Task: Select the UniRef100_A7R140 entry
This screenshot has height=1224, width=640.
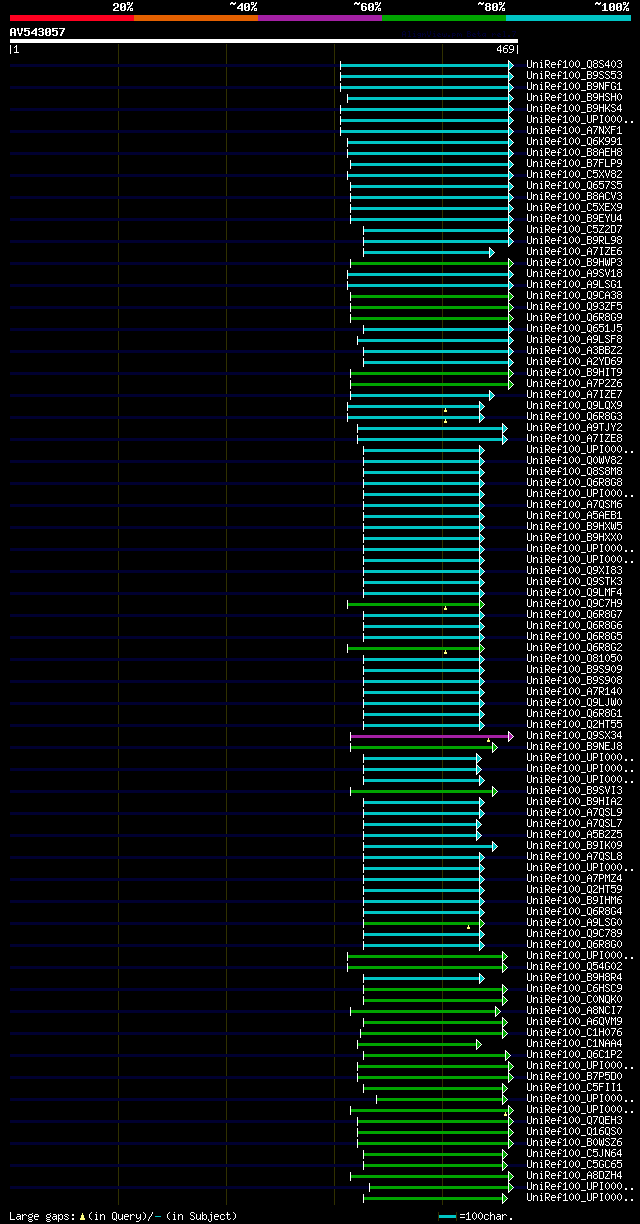Action: (574, 691)
